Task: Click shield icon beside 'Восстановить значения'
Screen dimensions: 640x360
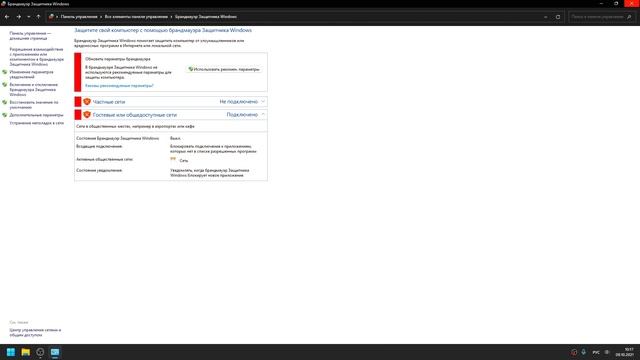Action: [x=4, y=102]
